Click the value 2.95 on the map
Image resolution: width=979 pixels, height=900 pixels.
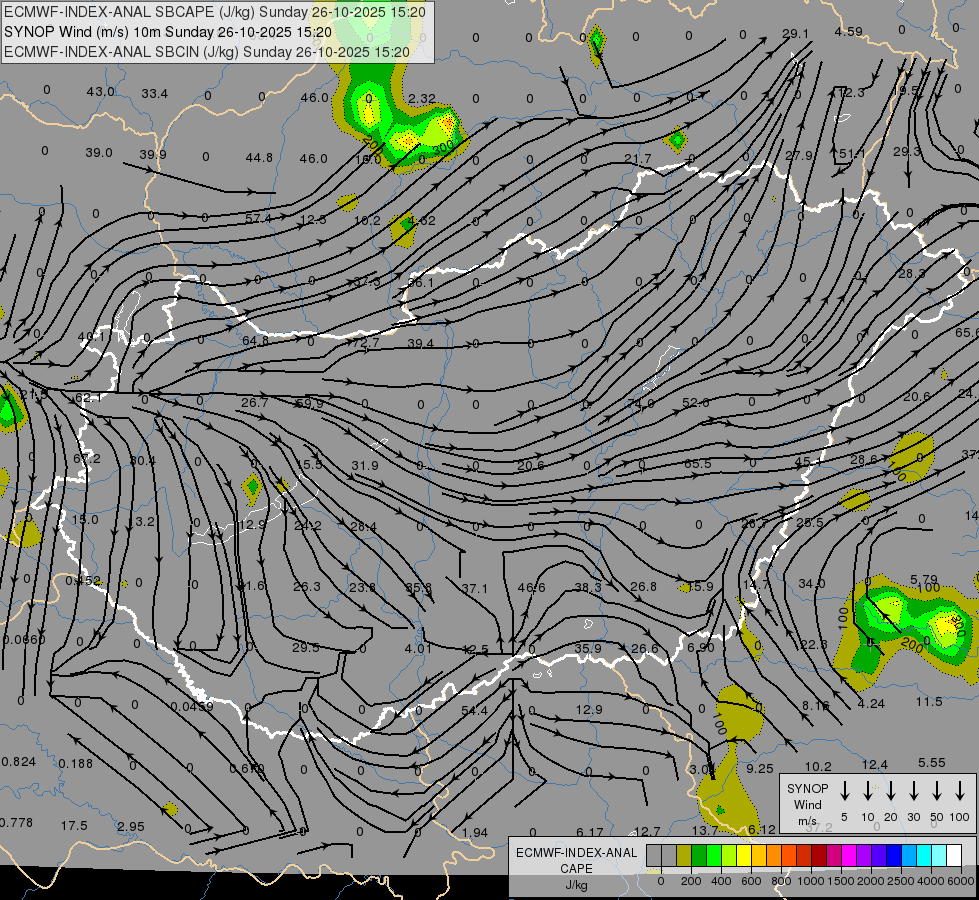click(130, 827)
